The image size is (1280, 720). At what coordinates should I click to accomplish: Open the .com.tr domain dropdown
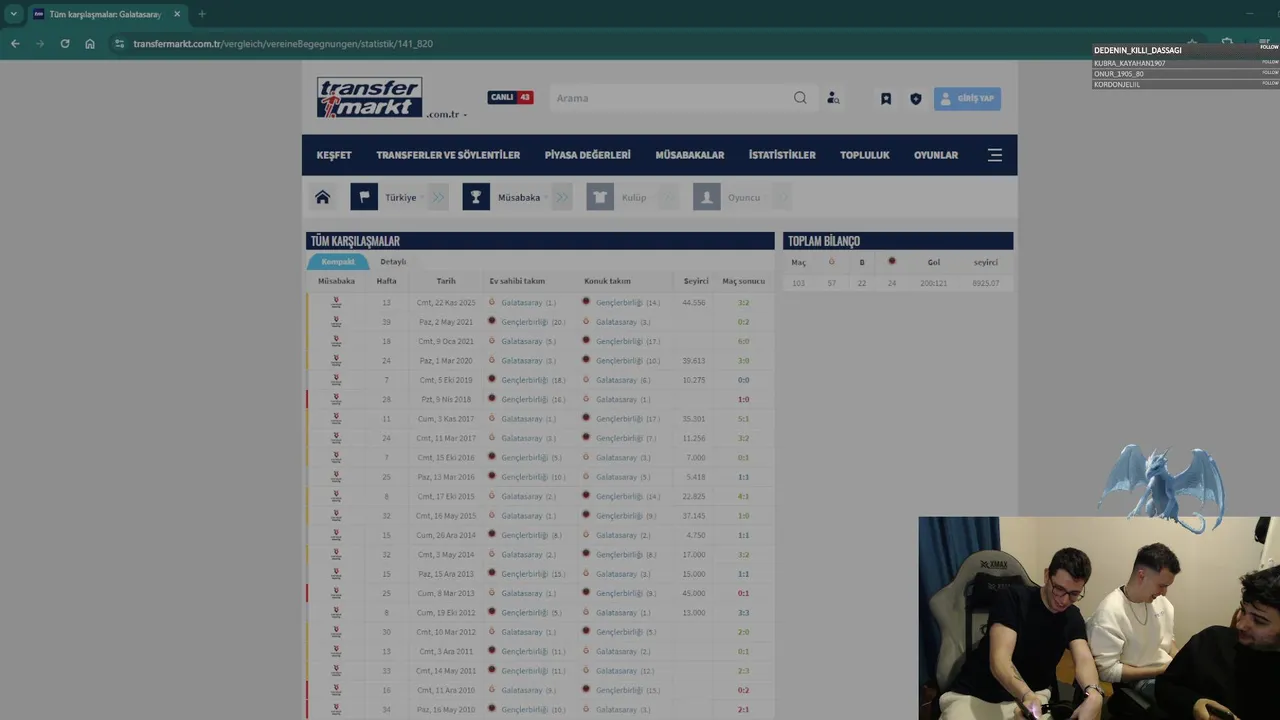[446, 114]
